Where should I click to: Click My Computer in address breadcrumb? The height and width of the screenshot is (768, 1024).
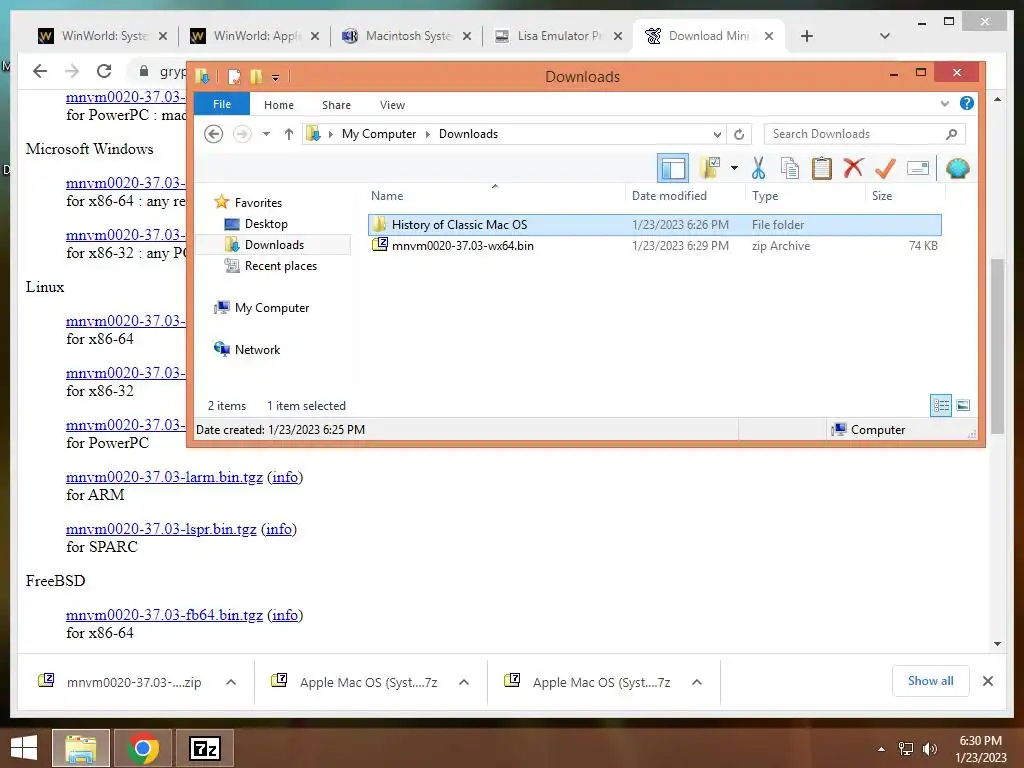click(x=379, y=134)
